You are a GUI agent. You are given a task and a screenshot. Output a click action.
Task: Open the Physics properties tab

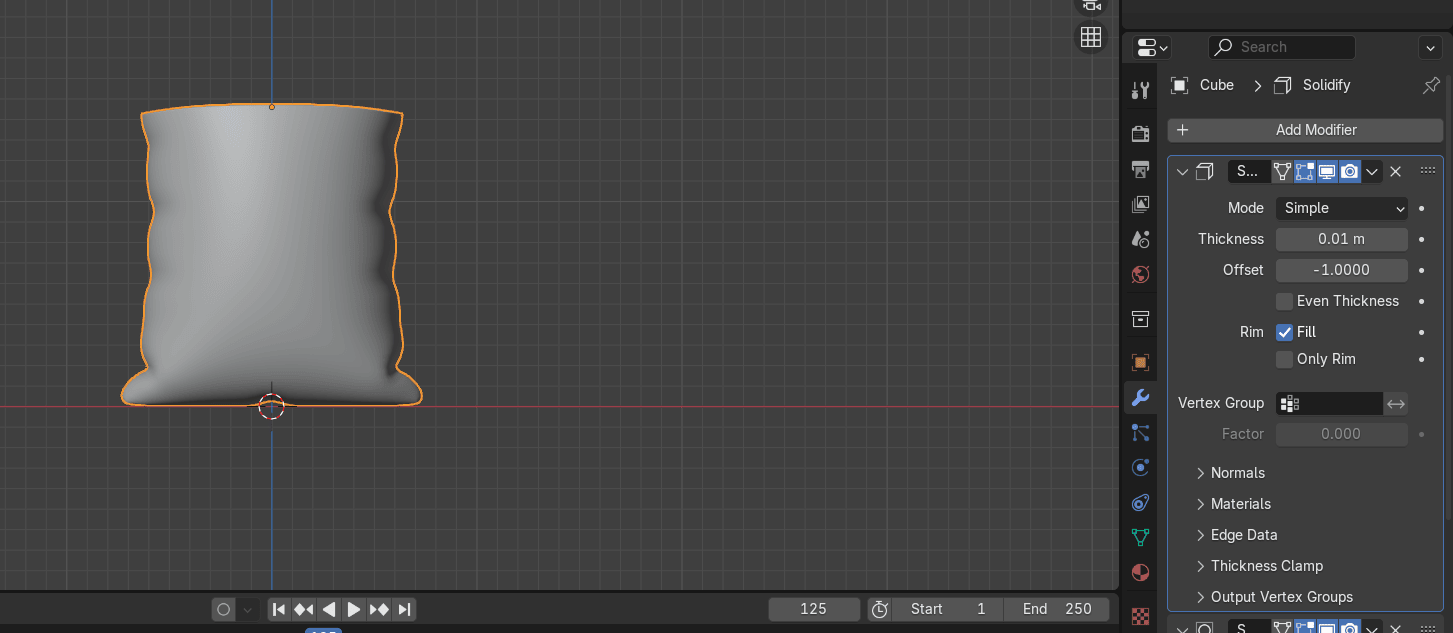(1140, 467)
